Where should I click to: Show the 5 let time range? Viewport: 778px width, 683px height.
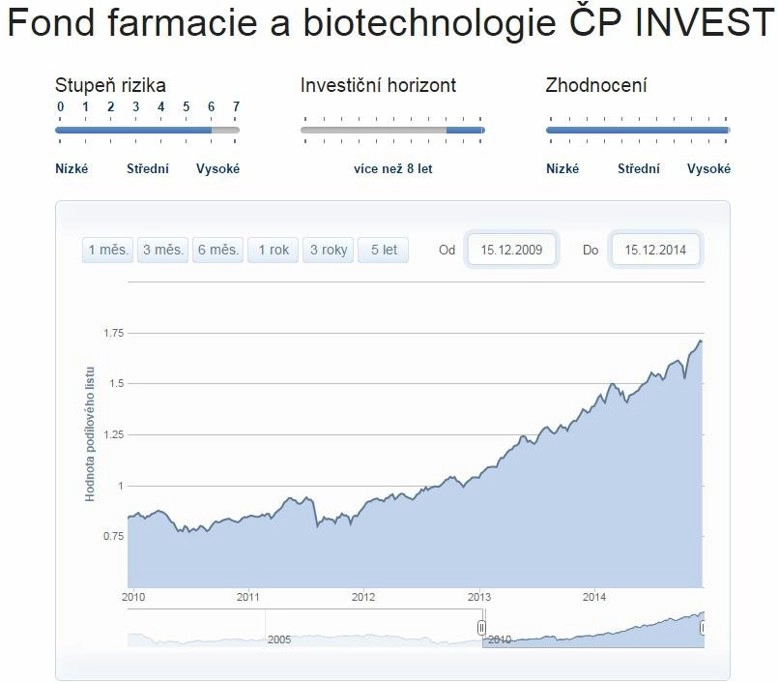(383, 250)
